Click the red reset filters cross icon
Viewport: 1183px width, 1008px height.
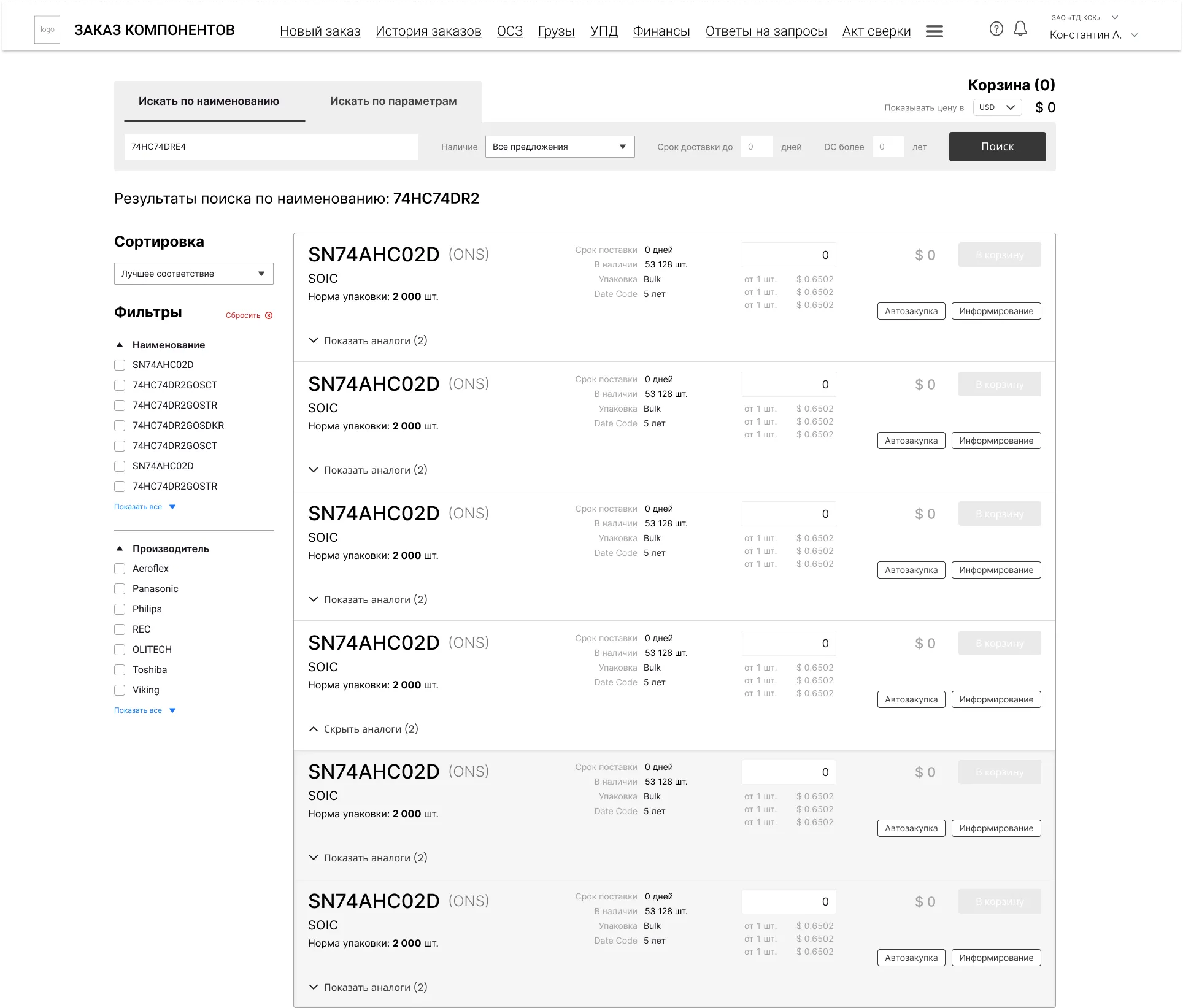click(269, 315)
